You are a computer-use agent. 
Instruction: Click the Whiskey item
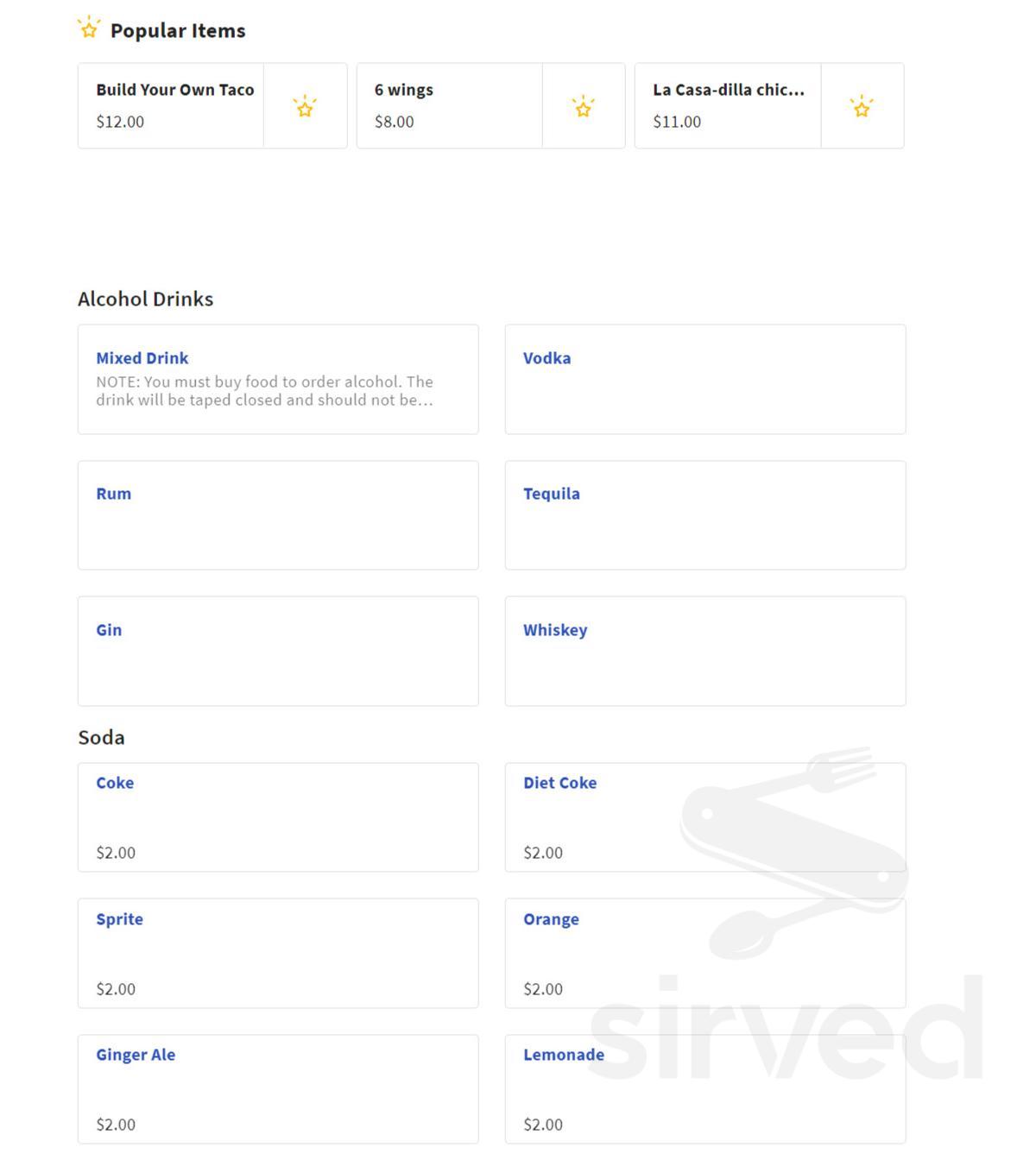(x=554, y=630)
